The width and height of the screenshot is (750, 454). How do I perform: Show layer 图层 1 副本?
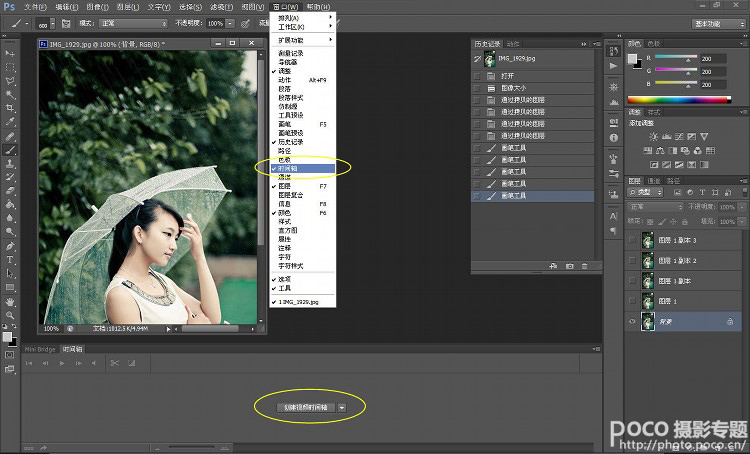[x=632, y=281]
